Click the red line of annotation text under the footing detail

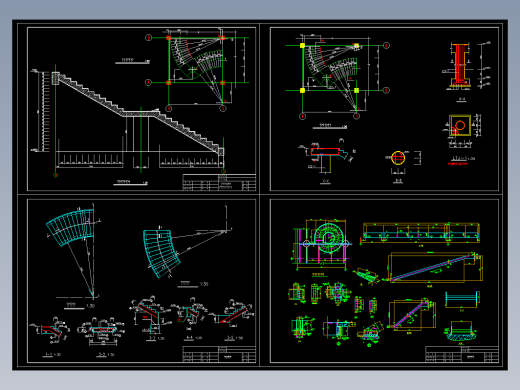[x=458, y=164]
